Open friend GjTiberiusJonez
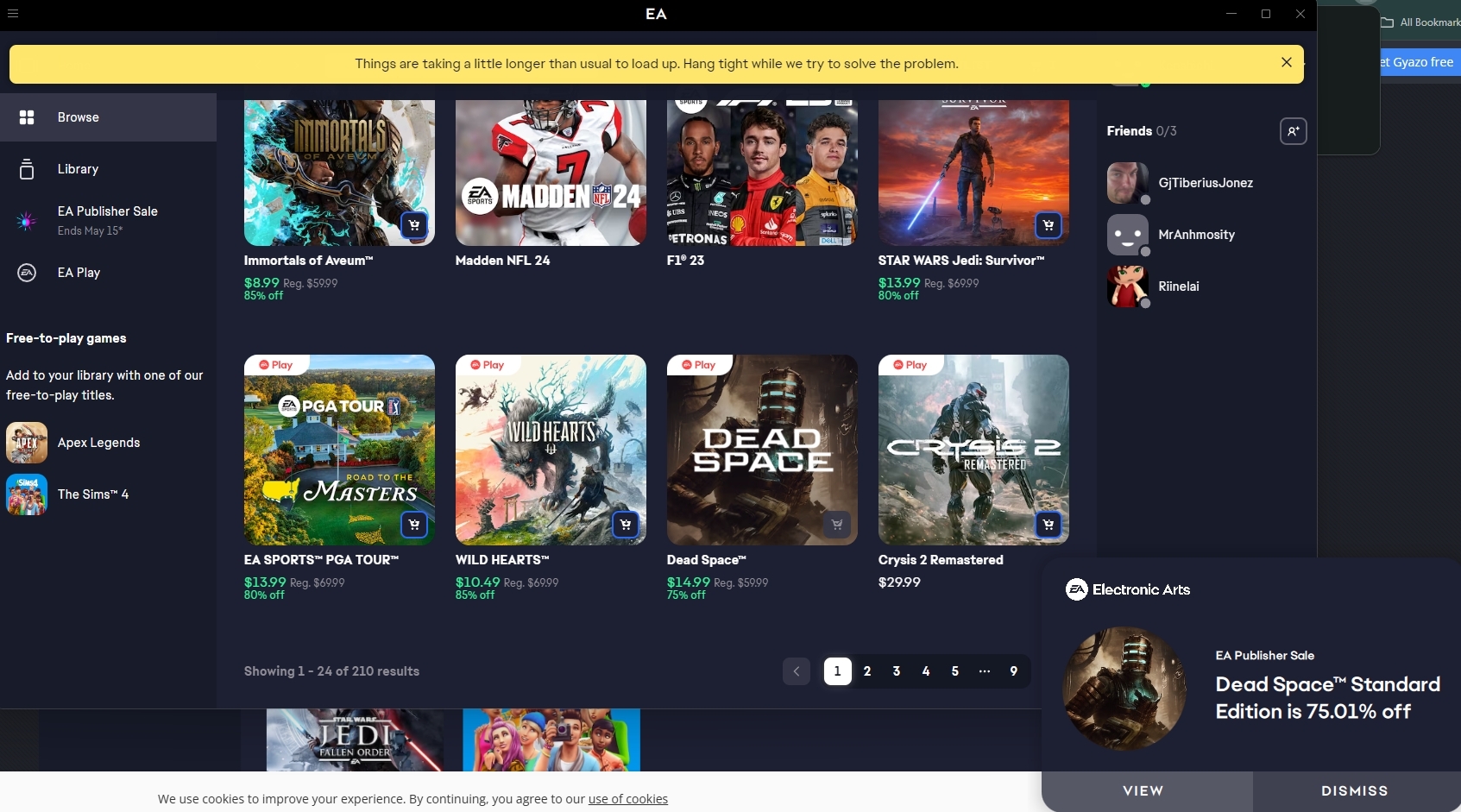This screenshot has height=812, width=1461. coord(1206,183)
